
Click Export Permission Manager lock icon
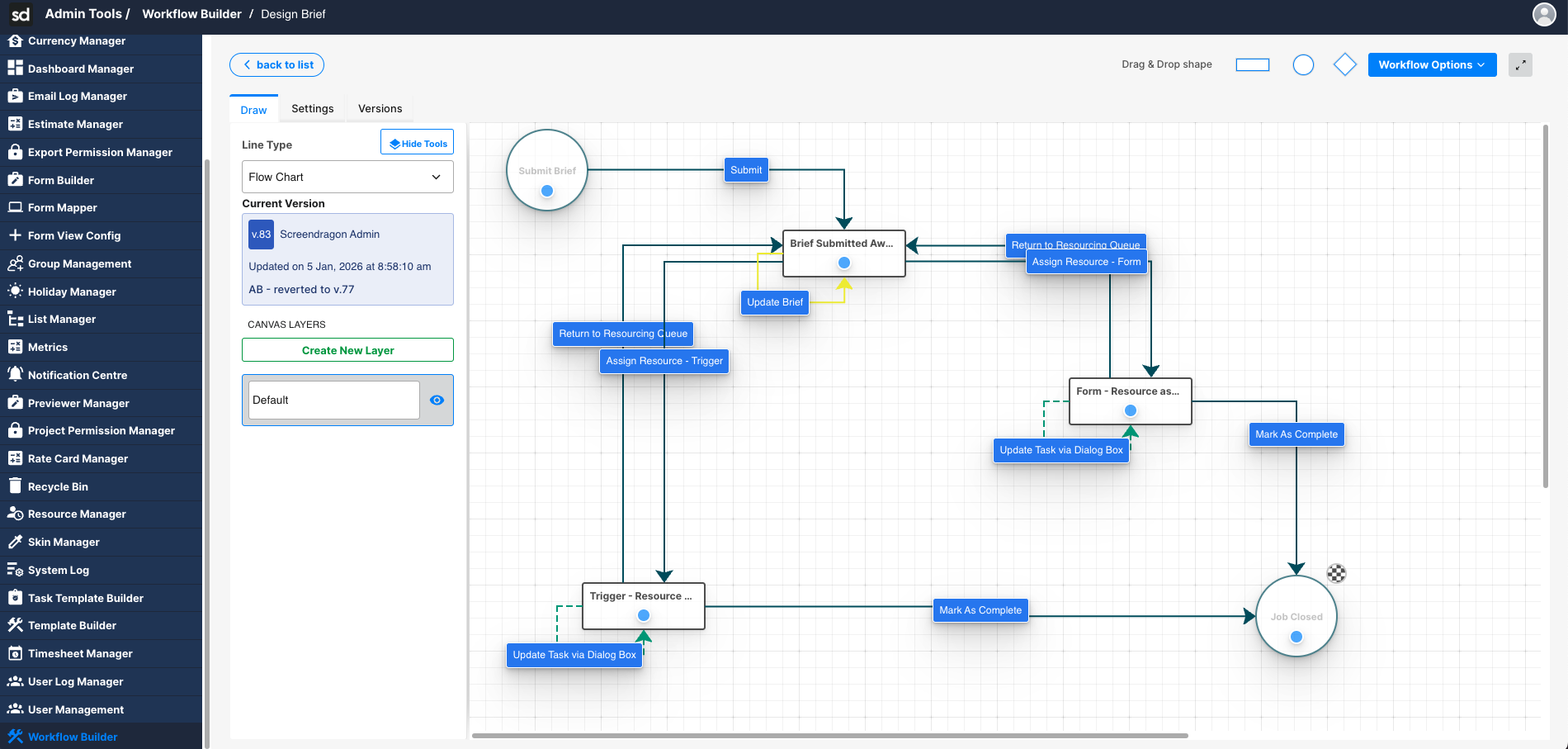(x=15, y=152)
